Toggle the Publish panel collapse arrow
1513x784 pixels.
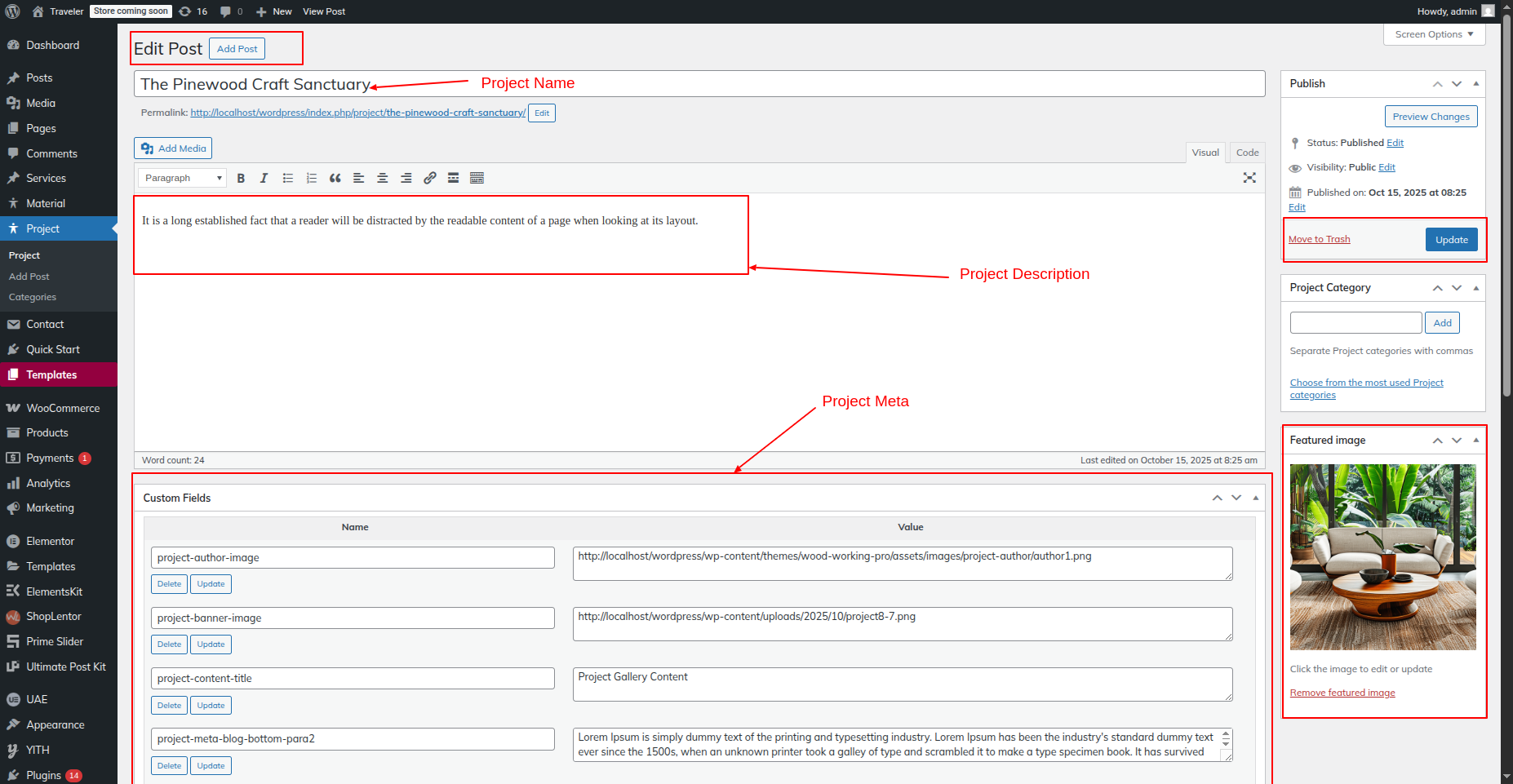[1475, 84]
